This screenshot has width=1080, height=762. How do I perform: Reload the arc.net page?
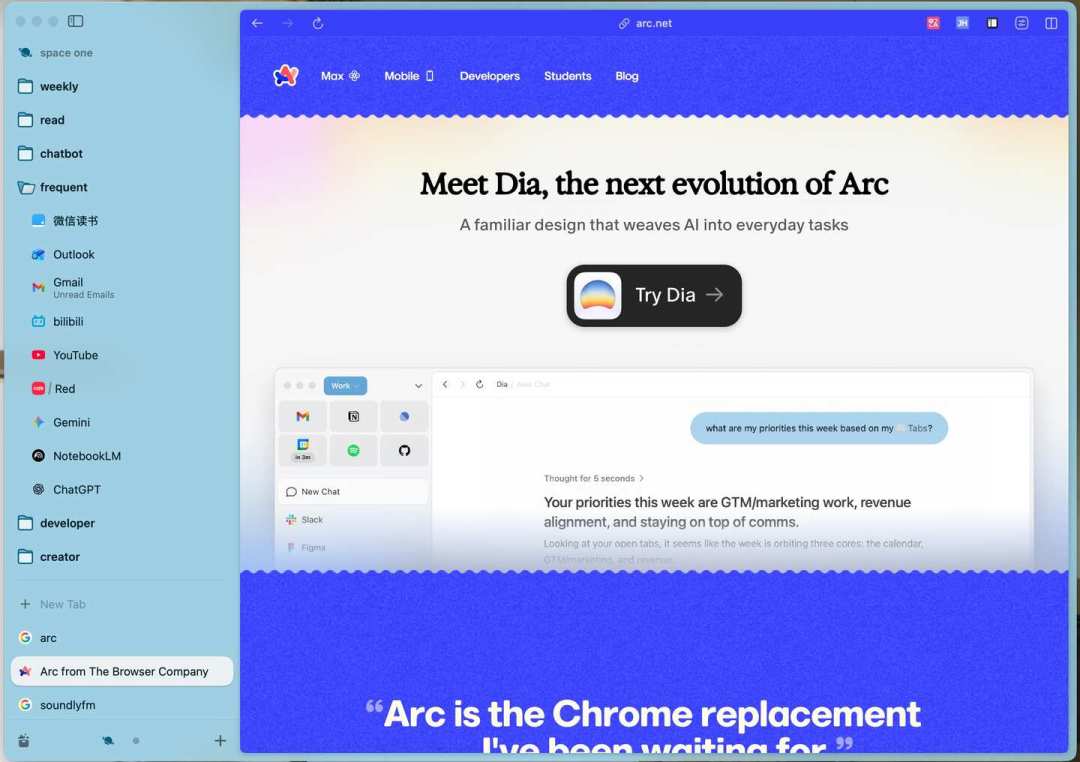318,23
